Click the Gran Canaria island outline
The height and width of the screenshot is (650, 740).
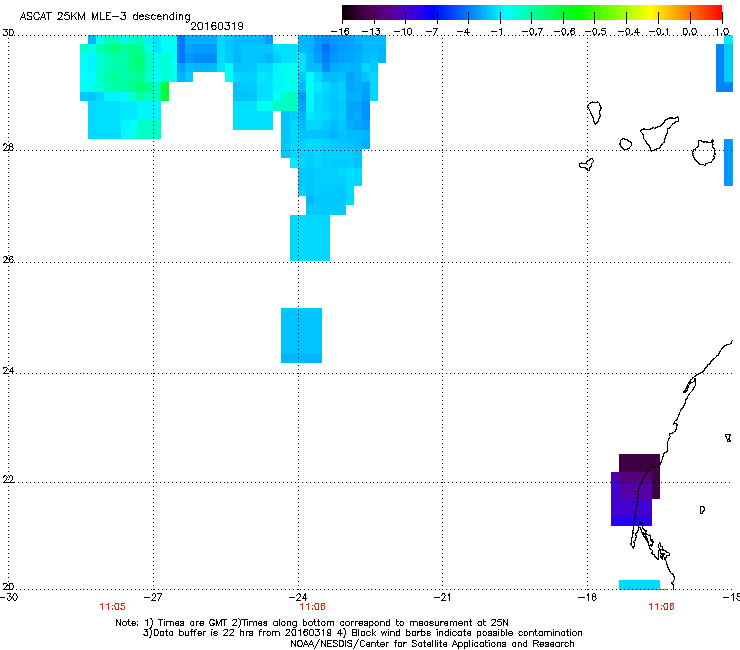click(x=704, y=152)
